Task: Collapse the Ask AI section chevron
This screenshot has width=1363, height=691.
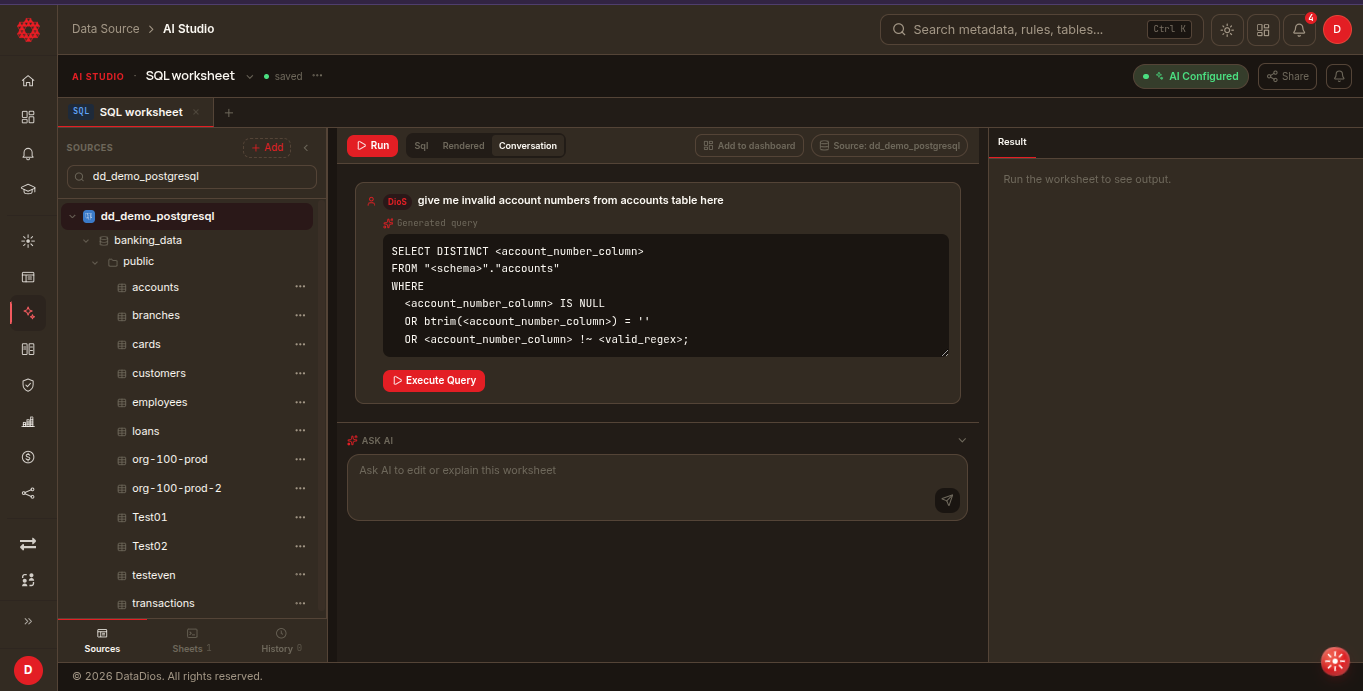Action: pyautogui.click(x=962, y=440)
